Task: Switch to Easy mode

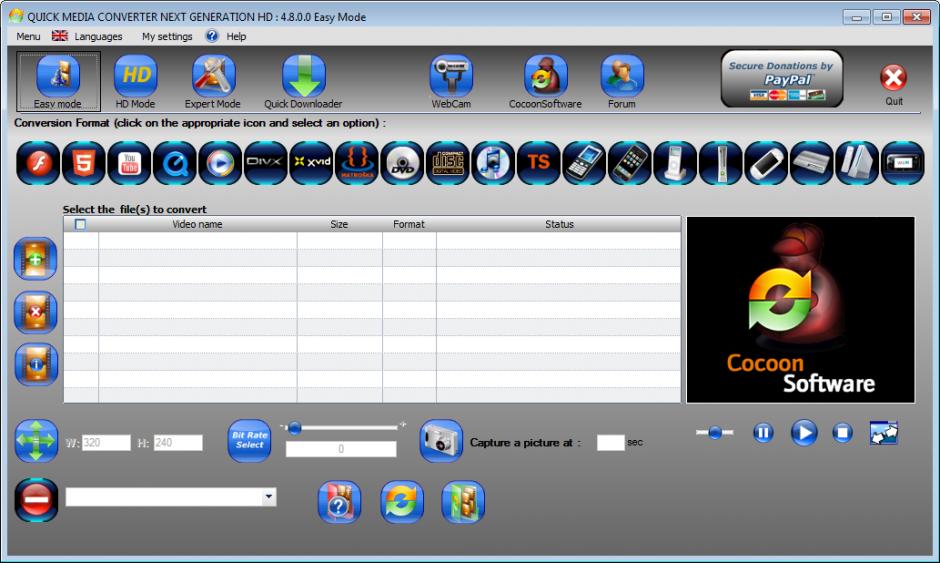Action: [x=58, y=82]
